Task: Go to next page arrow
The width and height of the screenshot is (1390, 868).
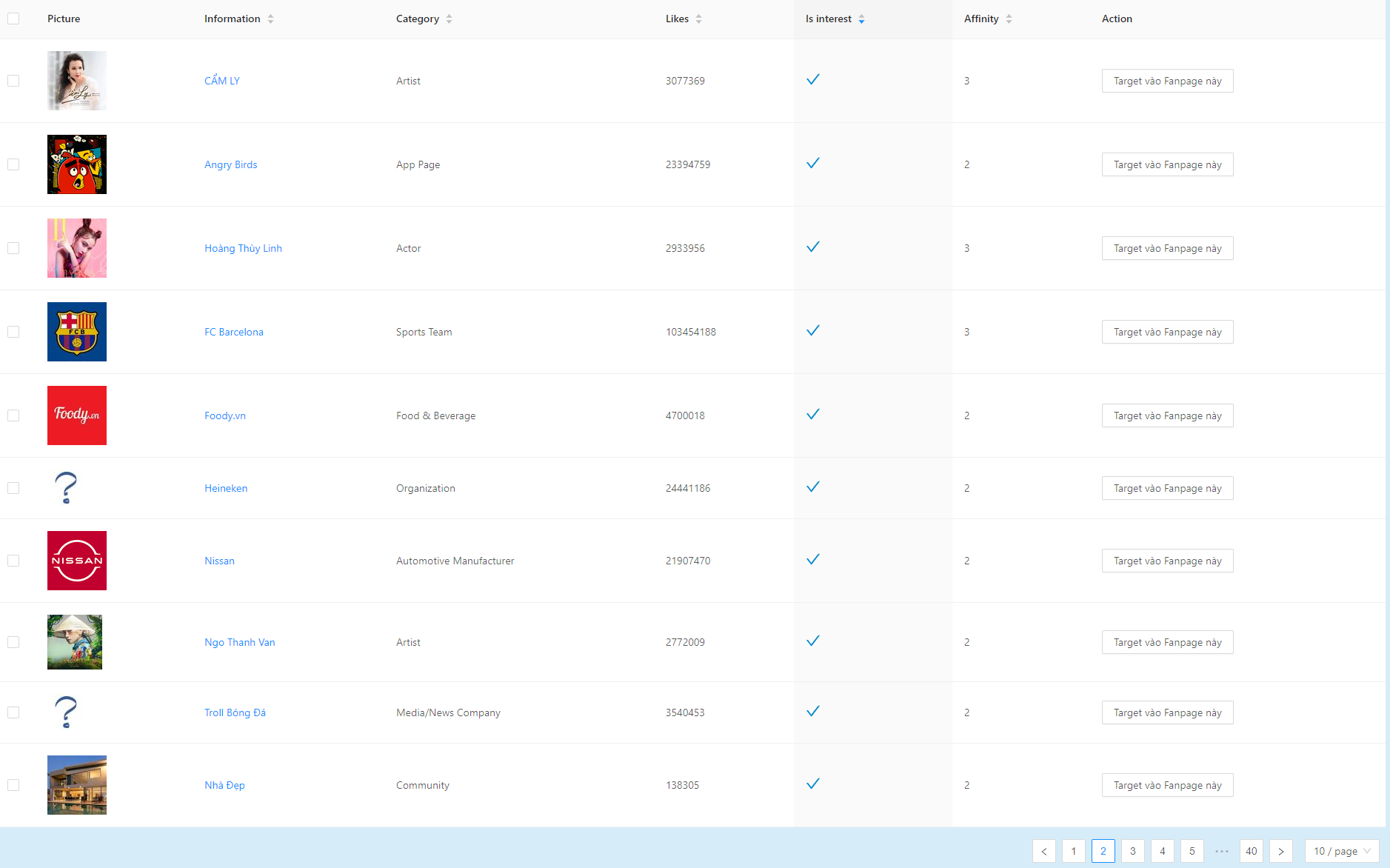Action: pyautogui.click(x=1281, y=851)
